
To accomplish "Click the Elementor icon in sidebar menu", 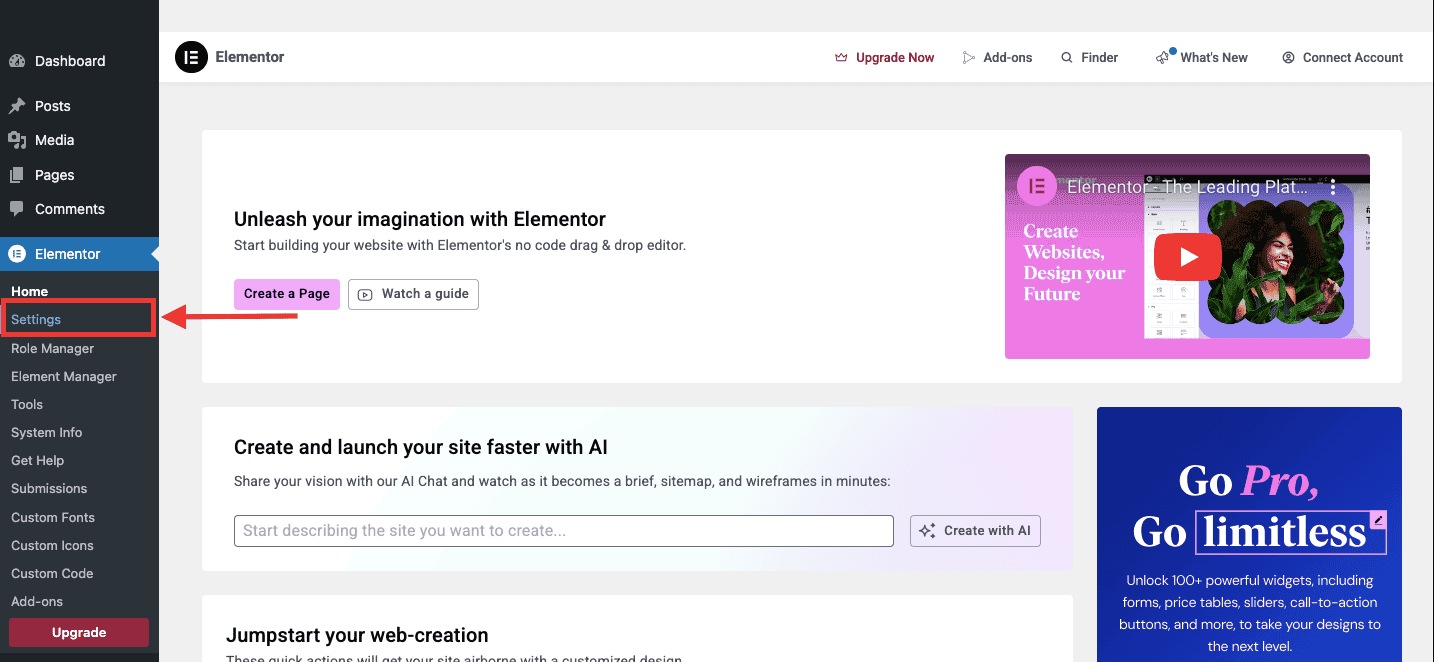I will click(17, 254).
